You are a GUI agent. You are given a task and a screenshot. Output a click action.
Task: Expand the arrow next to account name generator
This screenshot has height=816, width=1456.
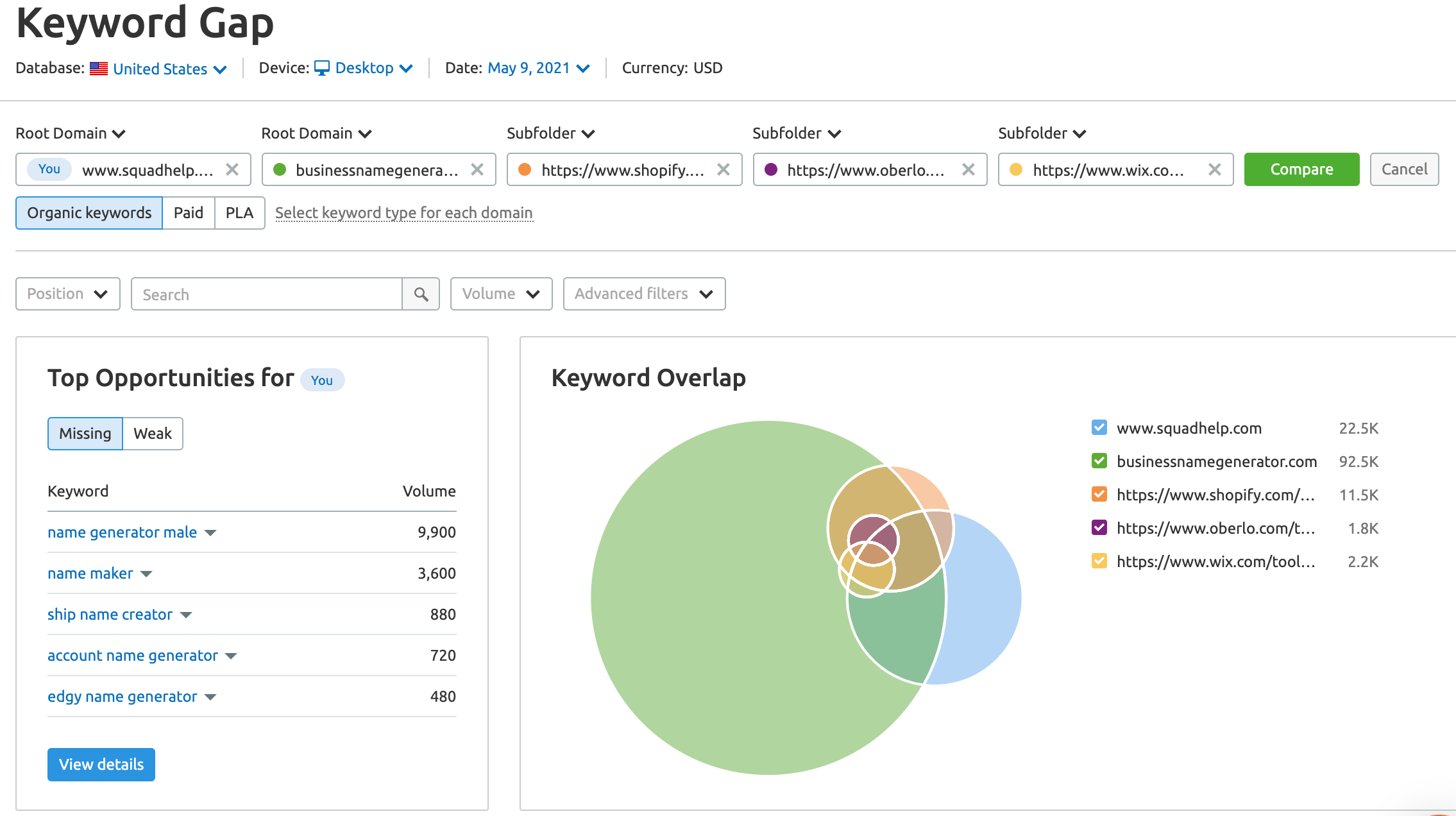[232, 656]
